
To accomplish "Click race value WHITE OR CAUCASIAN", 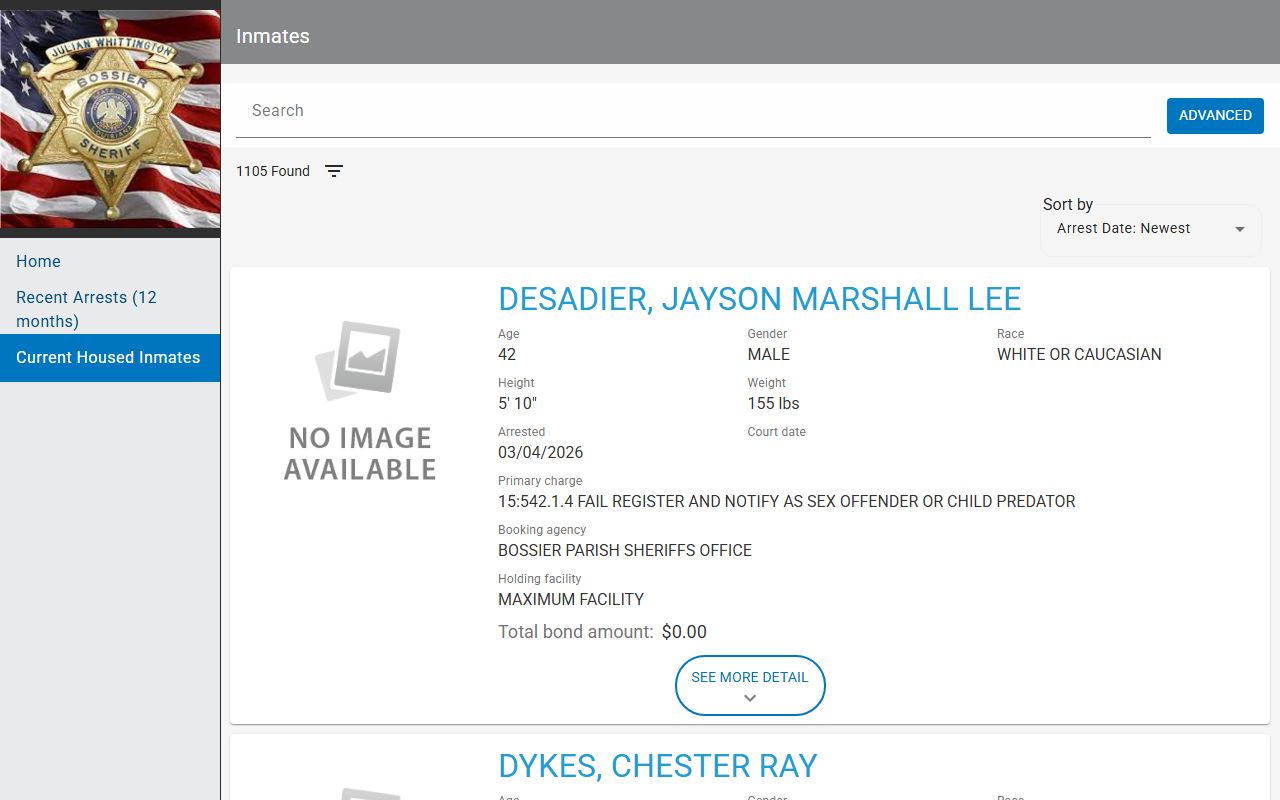I will point(1079,354).
